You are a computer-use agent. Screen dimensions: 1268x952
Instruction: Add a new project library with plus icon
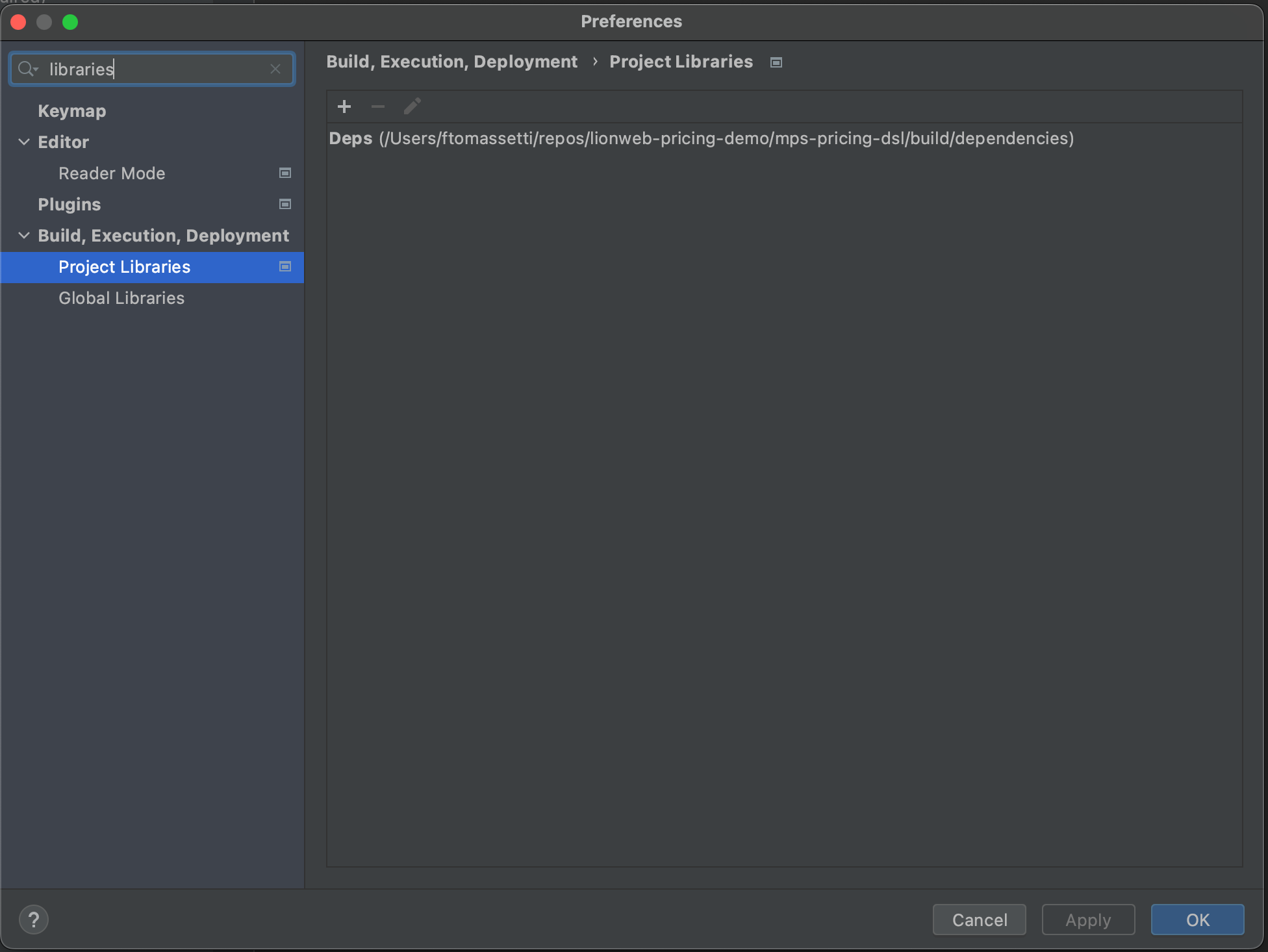[344, 106]
